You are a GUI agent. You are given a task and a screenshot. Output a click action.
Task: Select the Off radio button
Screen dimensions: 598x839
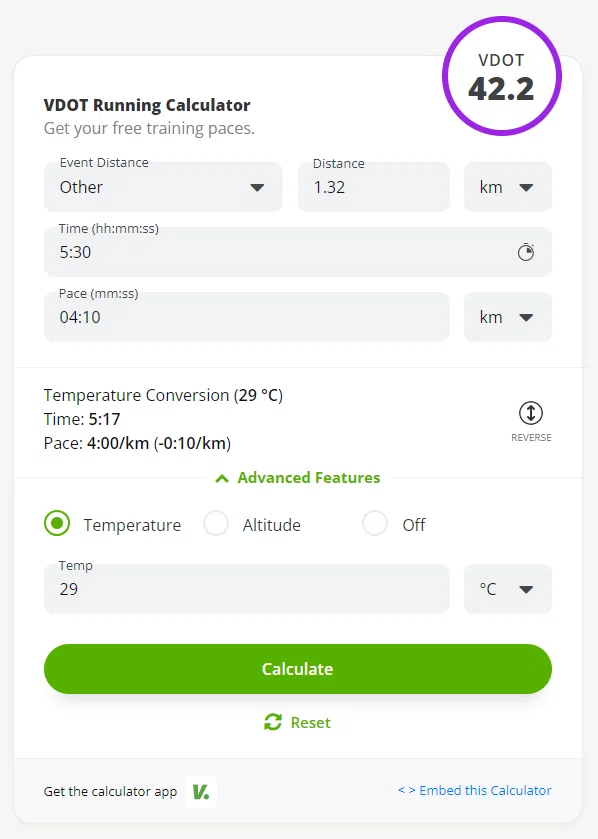(375, 523)
